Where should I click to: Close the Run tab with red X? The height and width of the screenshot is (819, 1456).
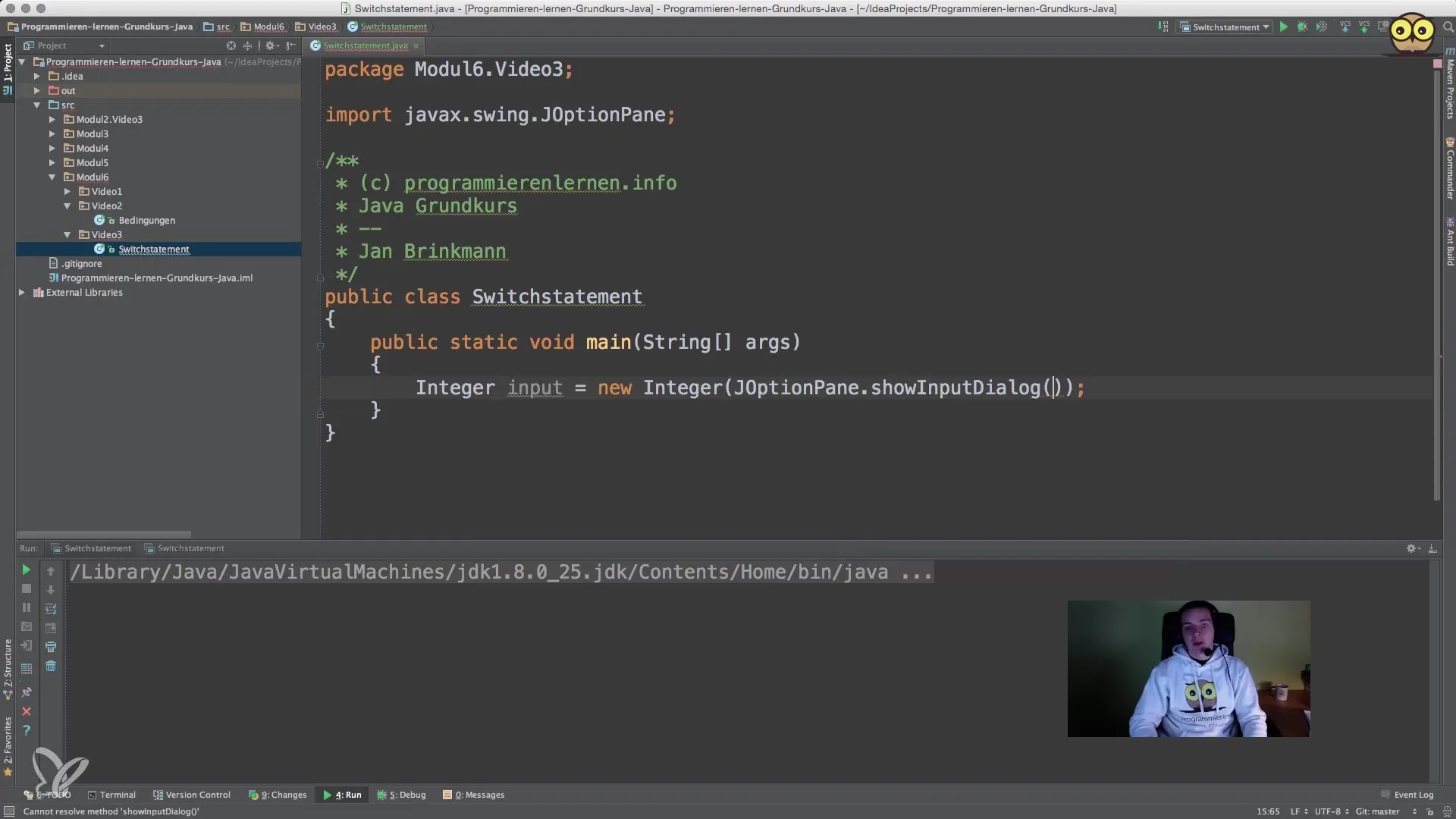pyautogui.click(x=26, y=711)
